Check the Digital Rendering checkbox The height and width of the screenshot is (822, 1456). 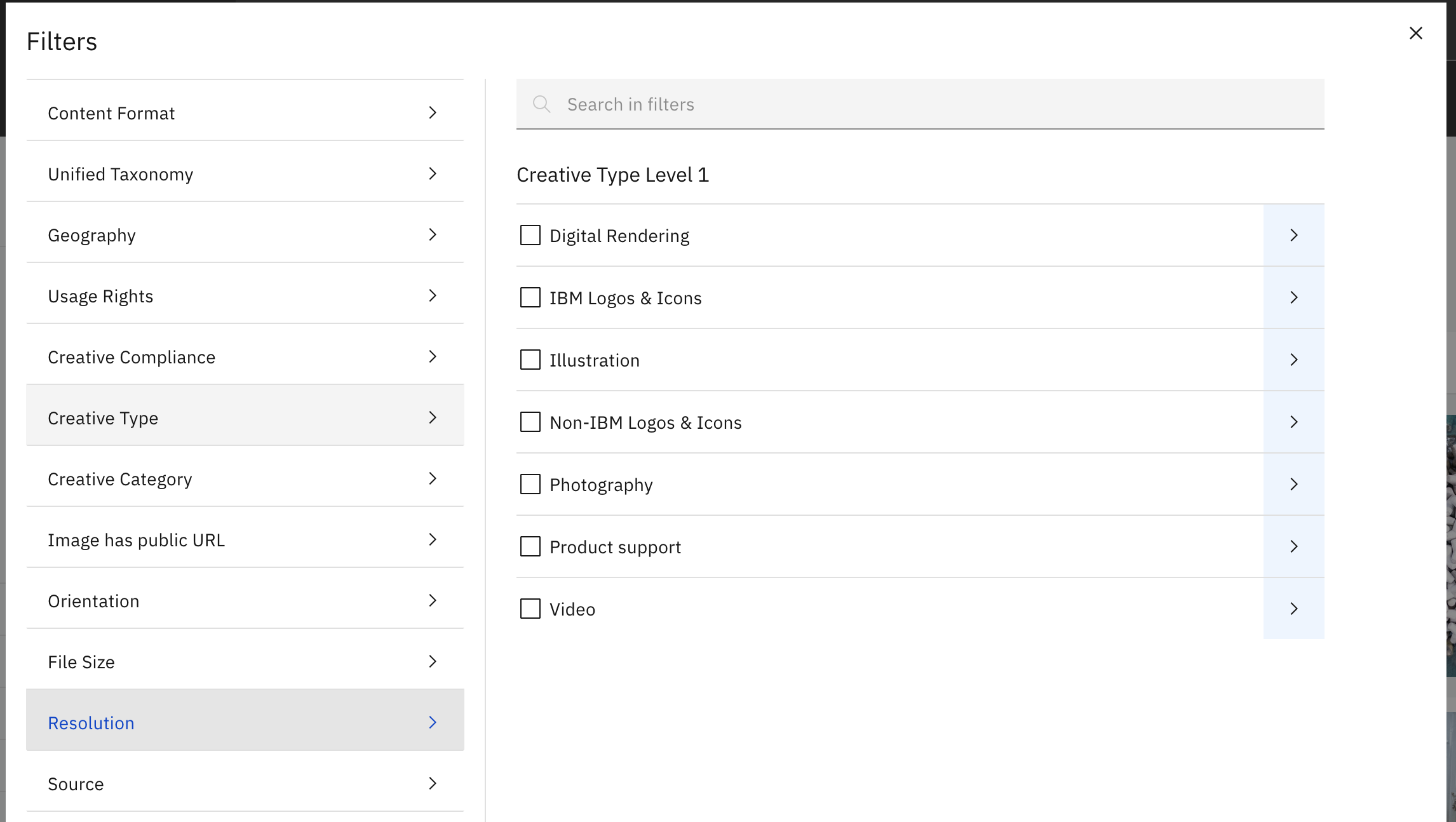point(530,235)
